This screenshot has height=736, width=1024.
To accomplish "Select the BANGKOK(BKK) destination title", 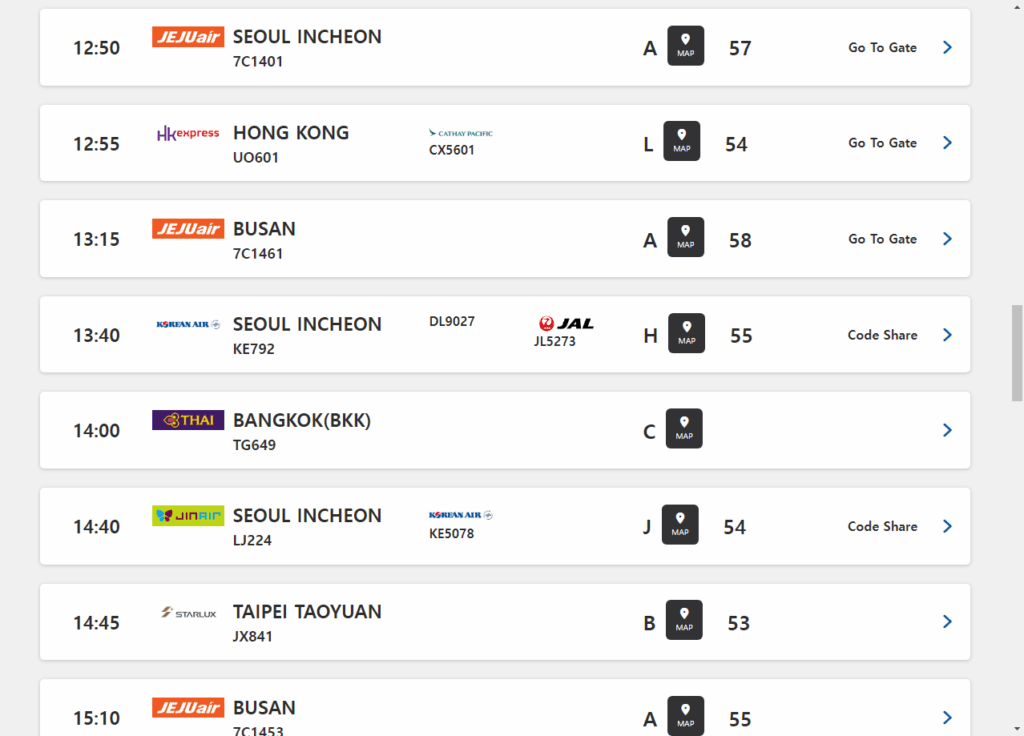I will pyautogui.click(x=301, y=420).
